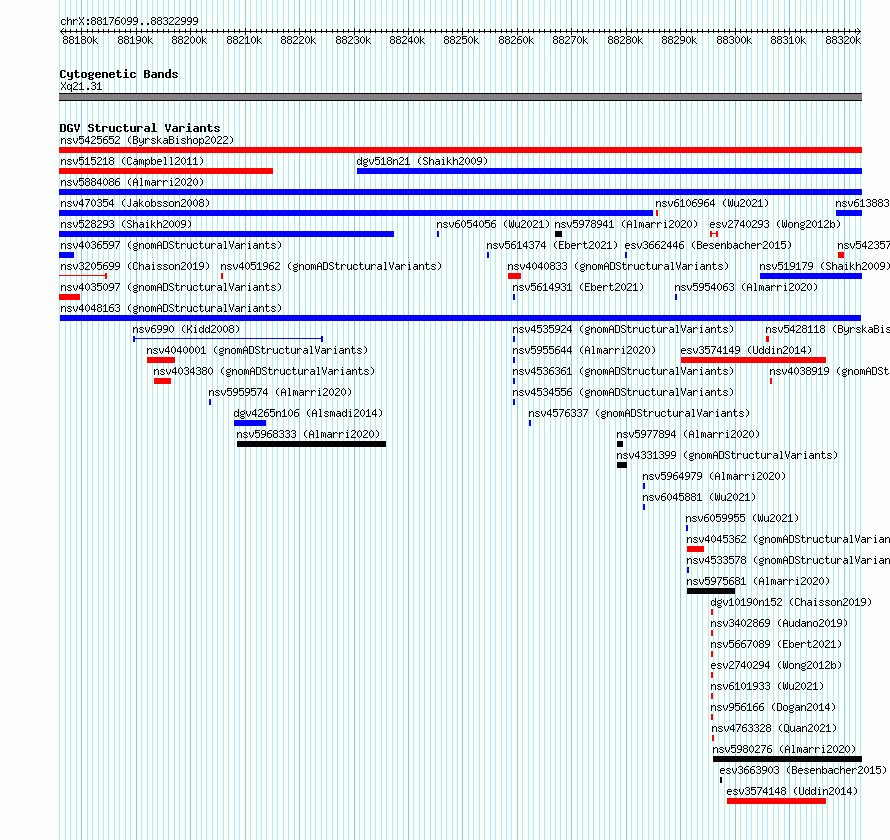Open the nsv4035097 gnomAD variant label

171,287
